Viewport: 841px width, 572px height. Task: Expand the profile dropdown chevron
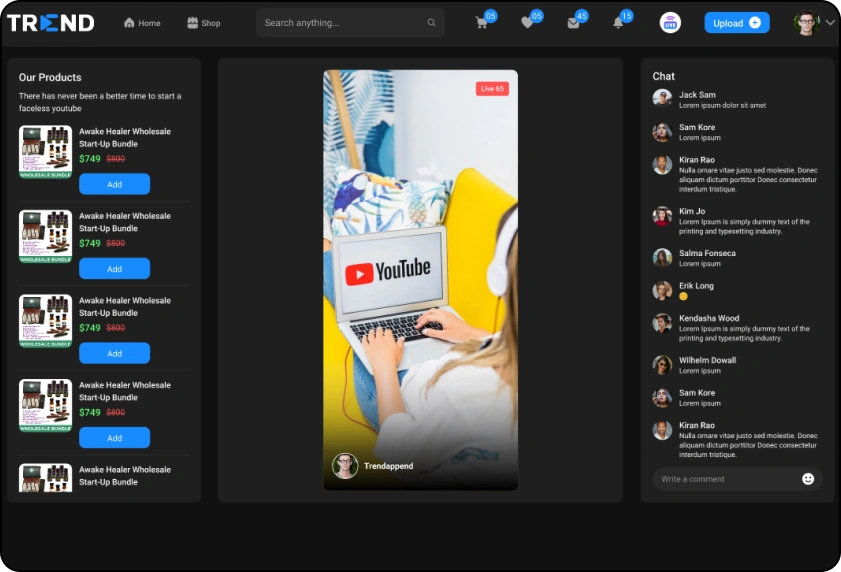coord(830,23)
